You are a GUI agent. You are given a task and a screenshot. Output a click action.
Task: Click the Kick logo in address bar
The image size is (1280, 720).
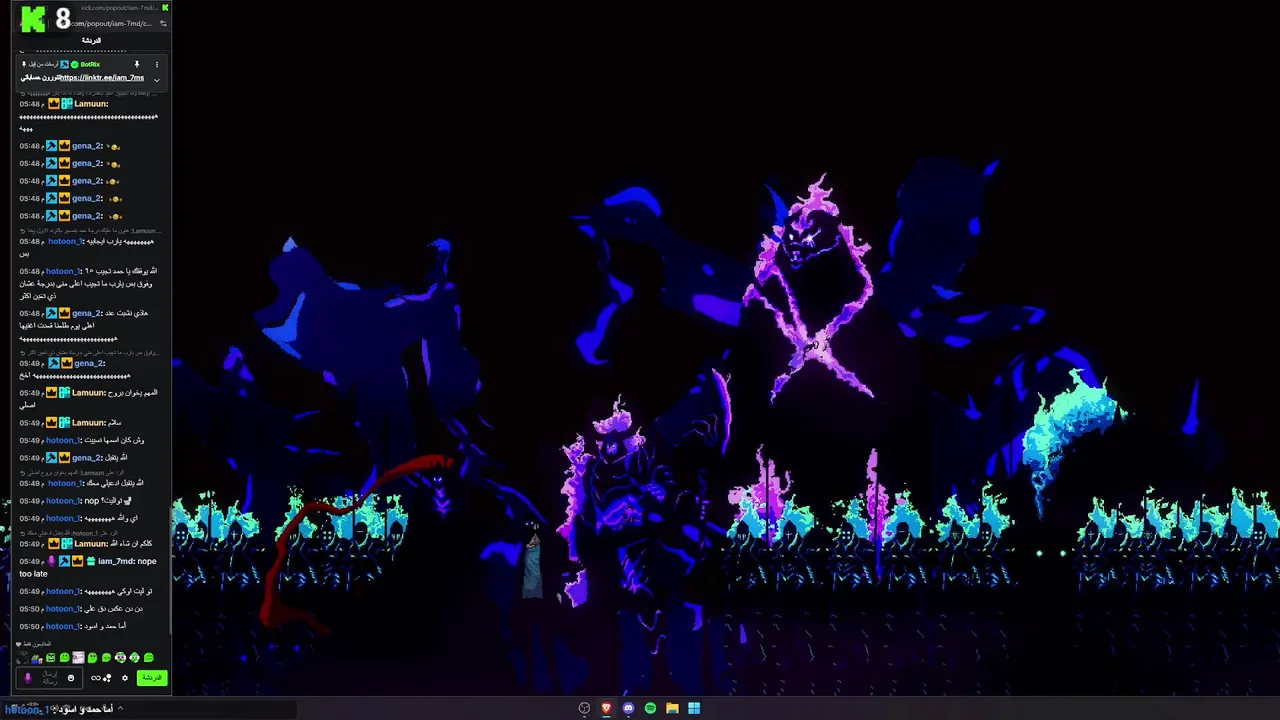[165, 7]
